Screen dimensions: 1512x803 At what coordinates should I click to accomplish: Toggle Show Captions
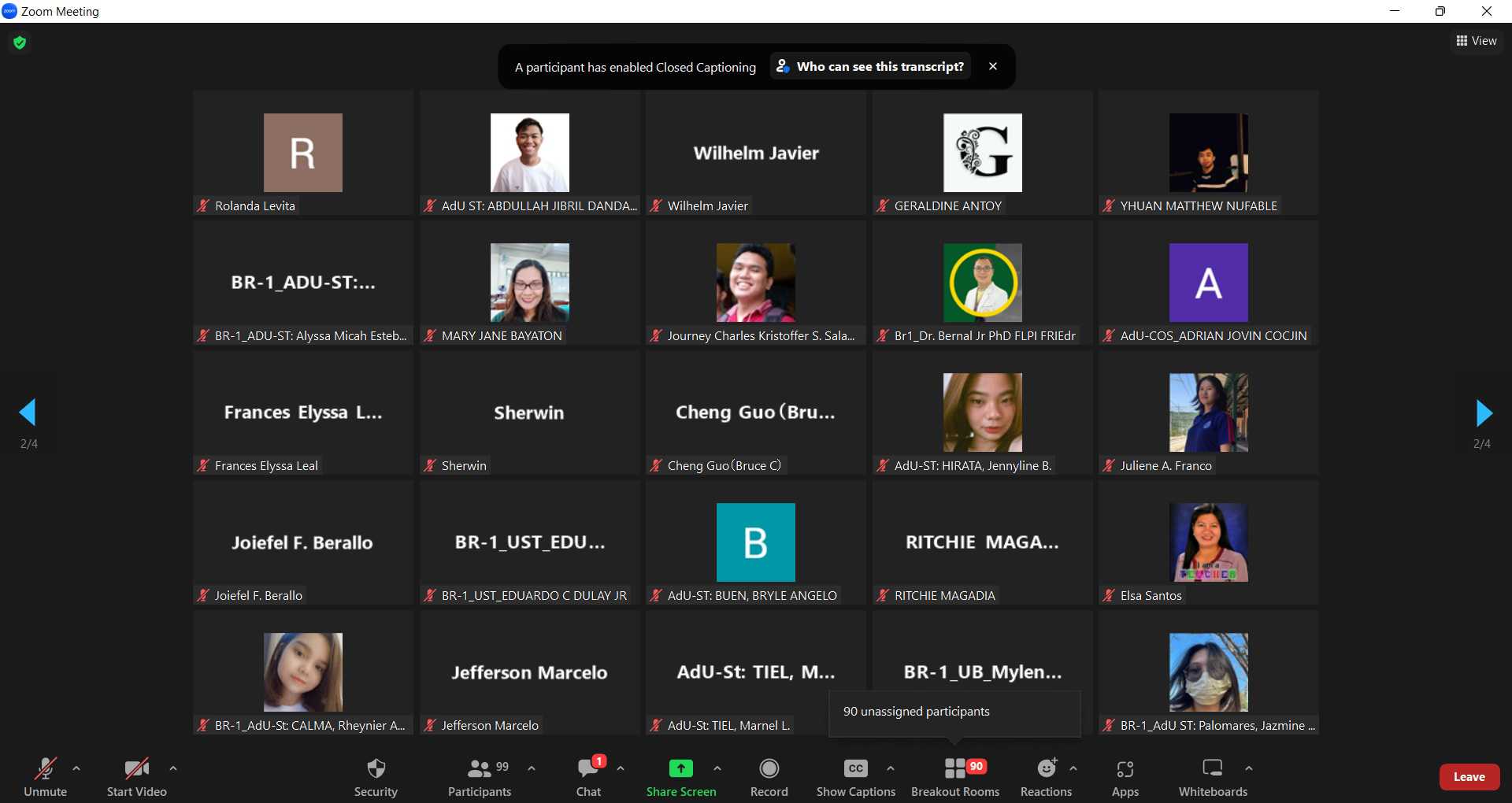click(855, 768)
